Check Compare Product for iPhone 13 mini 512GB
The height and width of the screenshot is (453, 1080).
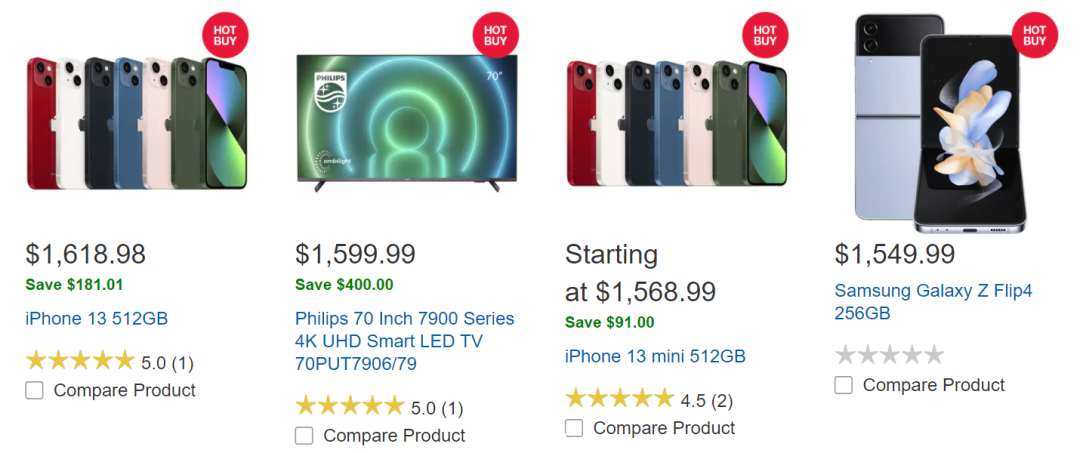tap(574, 428)
